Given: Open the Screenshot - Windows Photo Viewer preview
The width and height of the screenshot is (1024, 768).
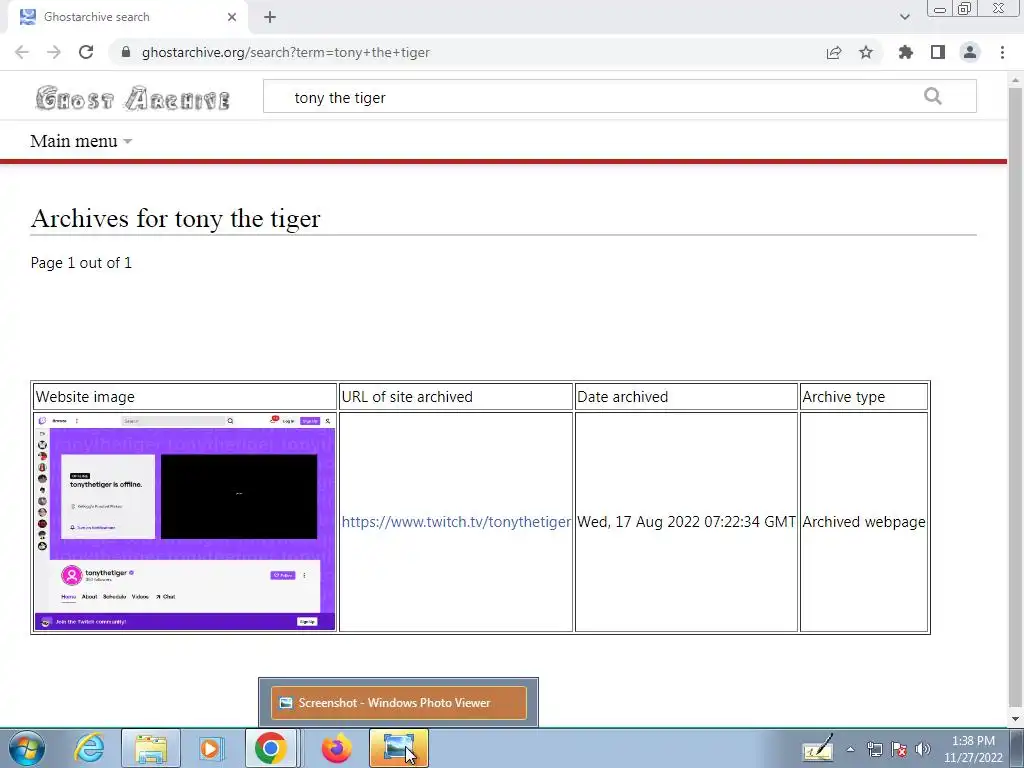Looking at the screenshot, I should click(x=398, y=703).
